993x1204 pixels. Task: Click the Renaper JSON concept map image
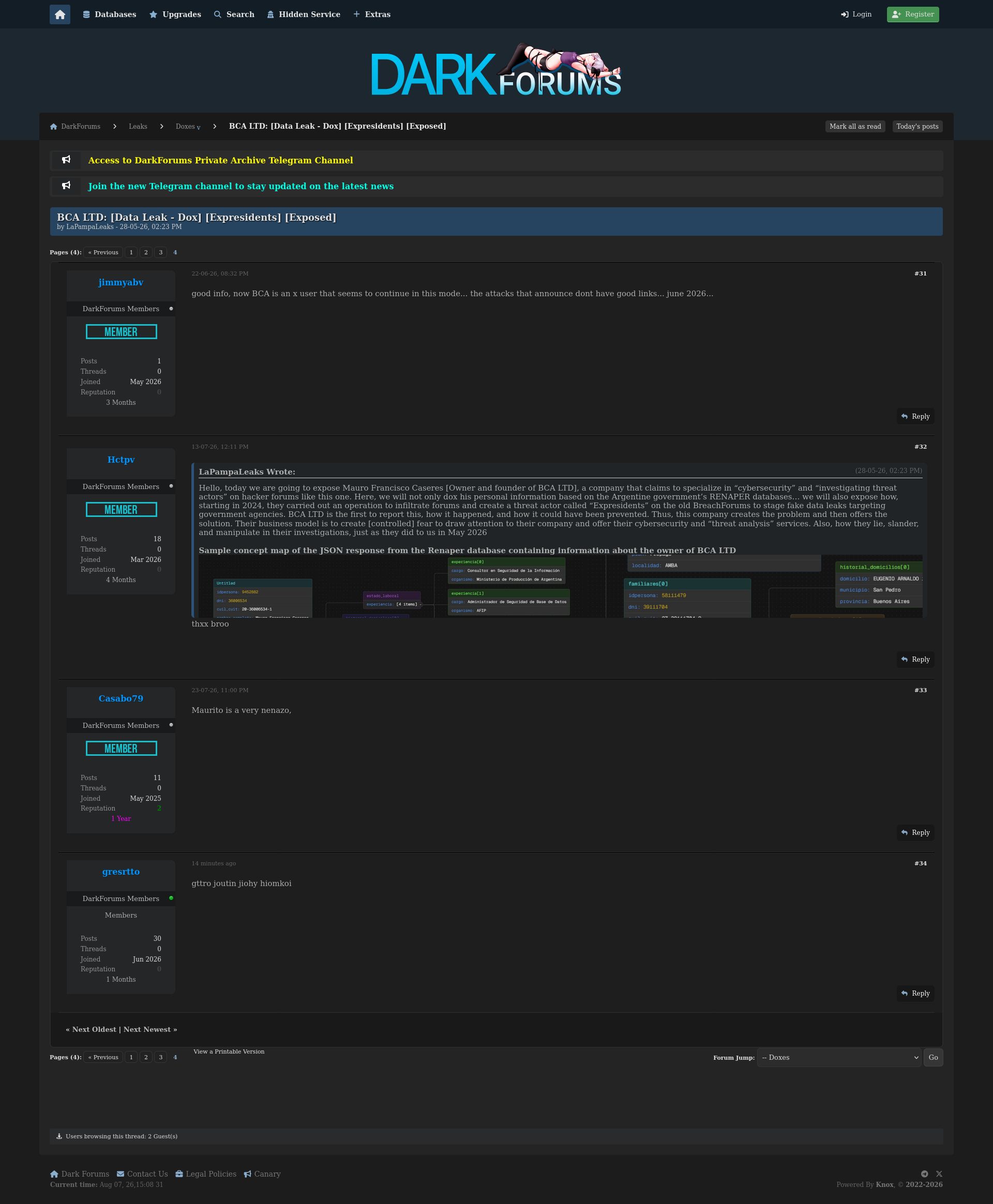[x=561, y=586]
